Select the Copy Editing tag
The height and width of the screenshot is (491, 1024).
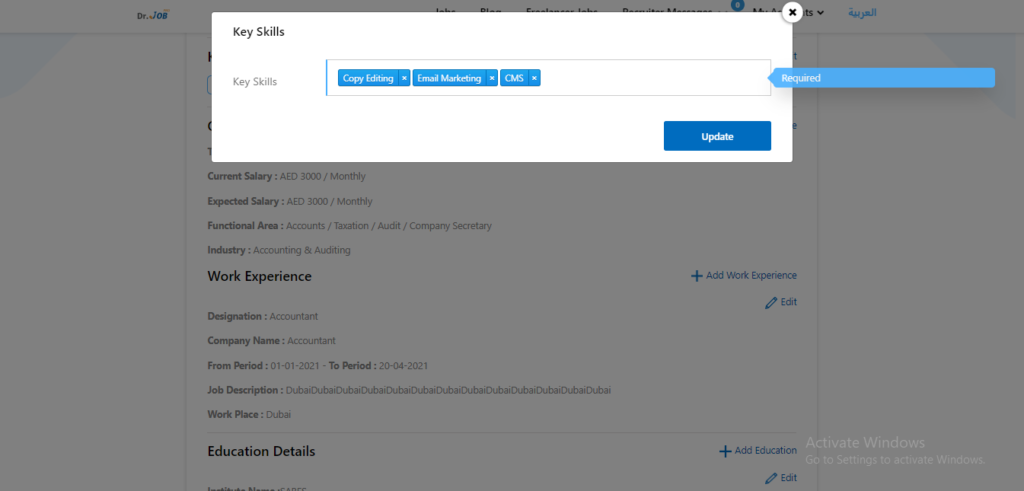tap(368, 78)
